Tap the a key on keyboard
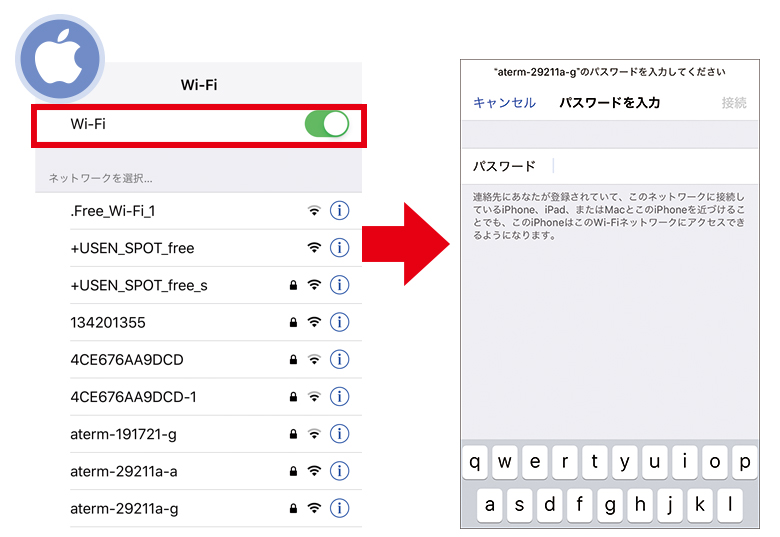This screenshot has width=780, height=537. pos(490,505)
